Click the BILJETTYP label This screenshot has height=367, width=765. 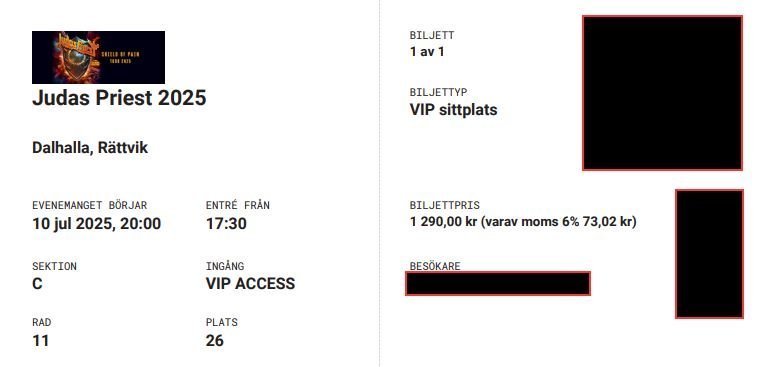(x=439, y=92)
